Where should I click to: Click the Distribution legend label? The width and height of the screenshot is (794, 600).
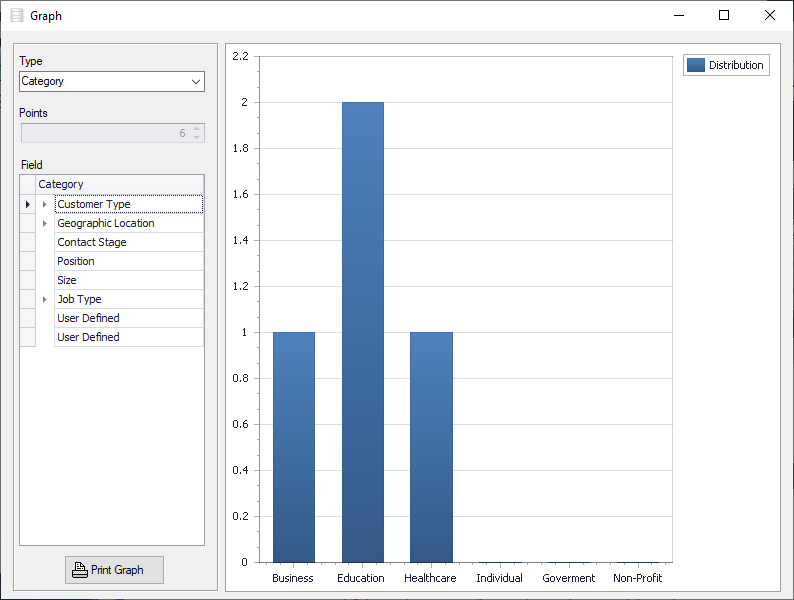[x=736, y=65]
